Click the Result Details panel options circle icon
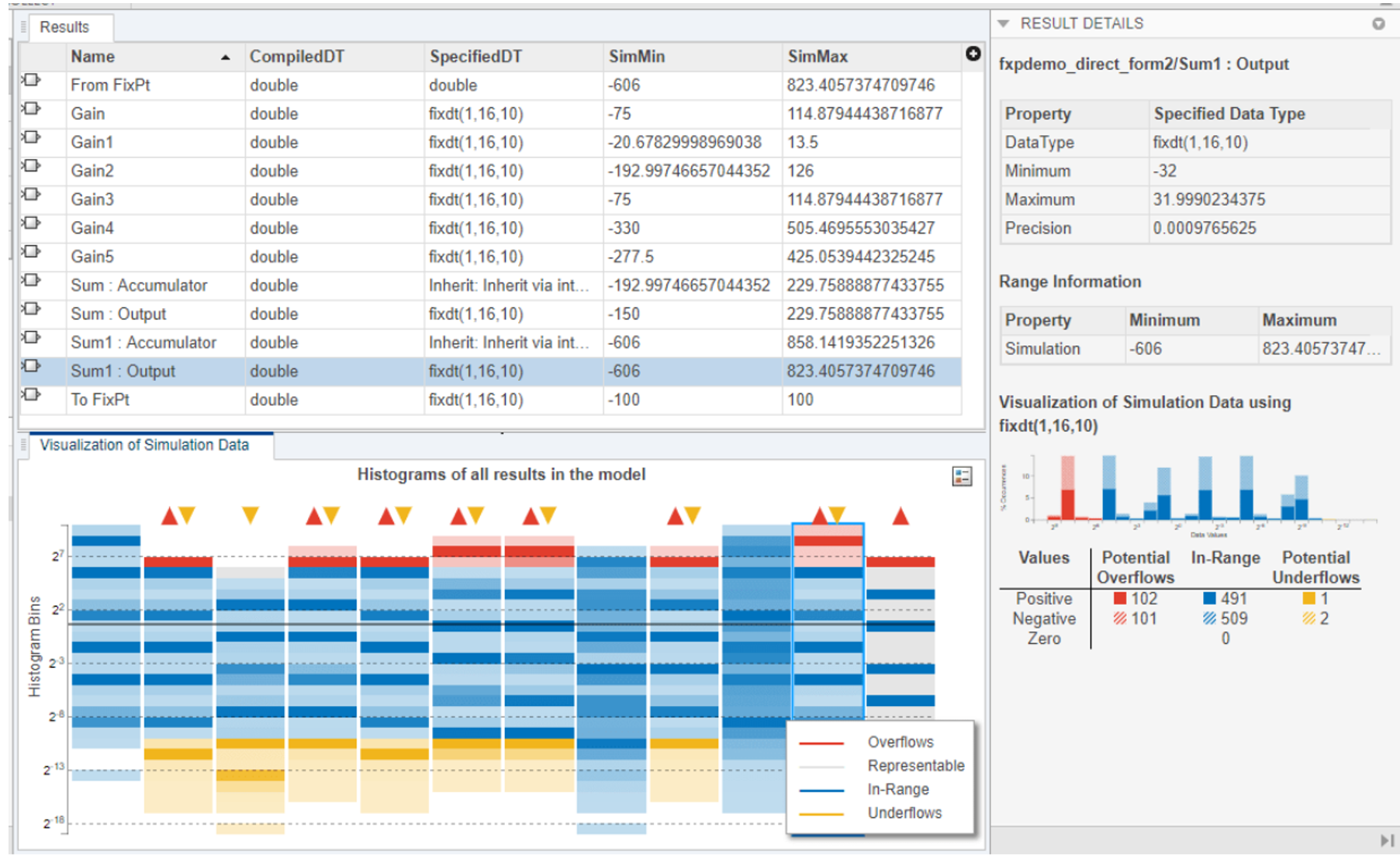 point(1378,24)
